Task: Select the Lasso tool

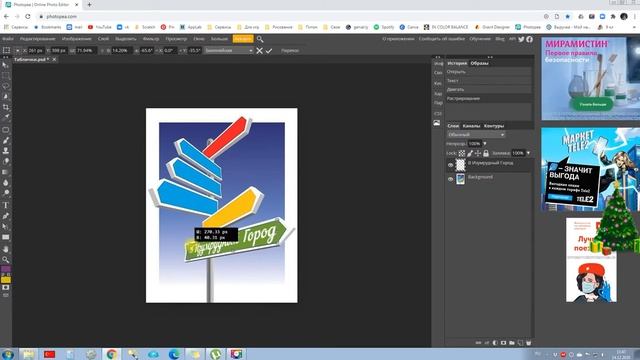Action: 6,86
